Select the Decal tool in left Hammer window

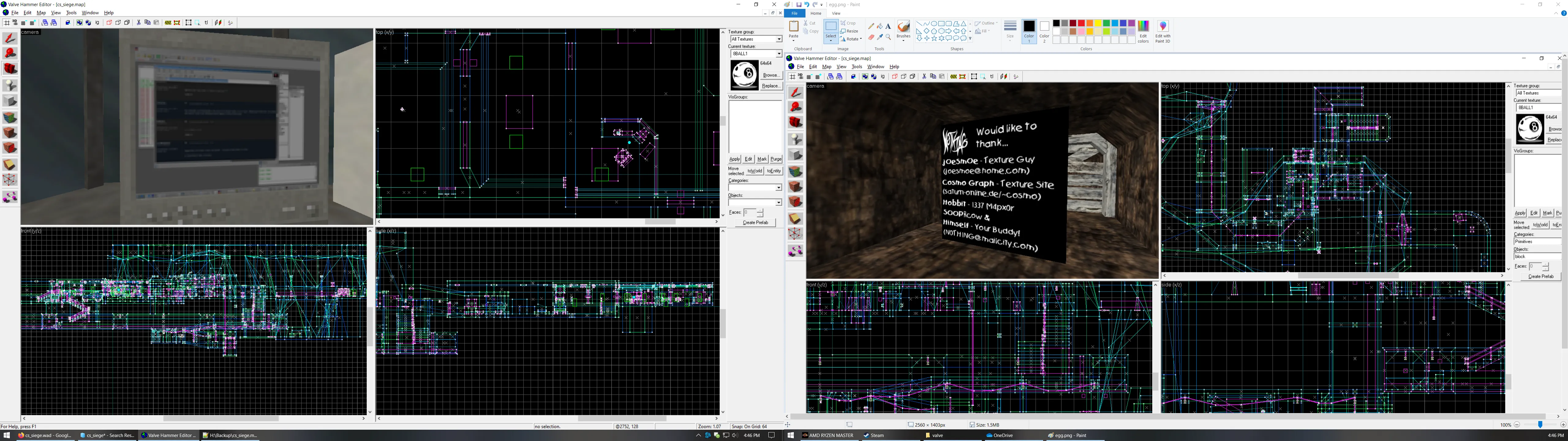(x=10, y=148)
